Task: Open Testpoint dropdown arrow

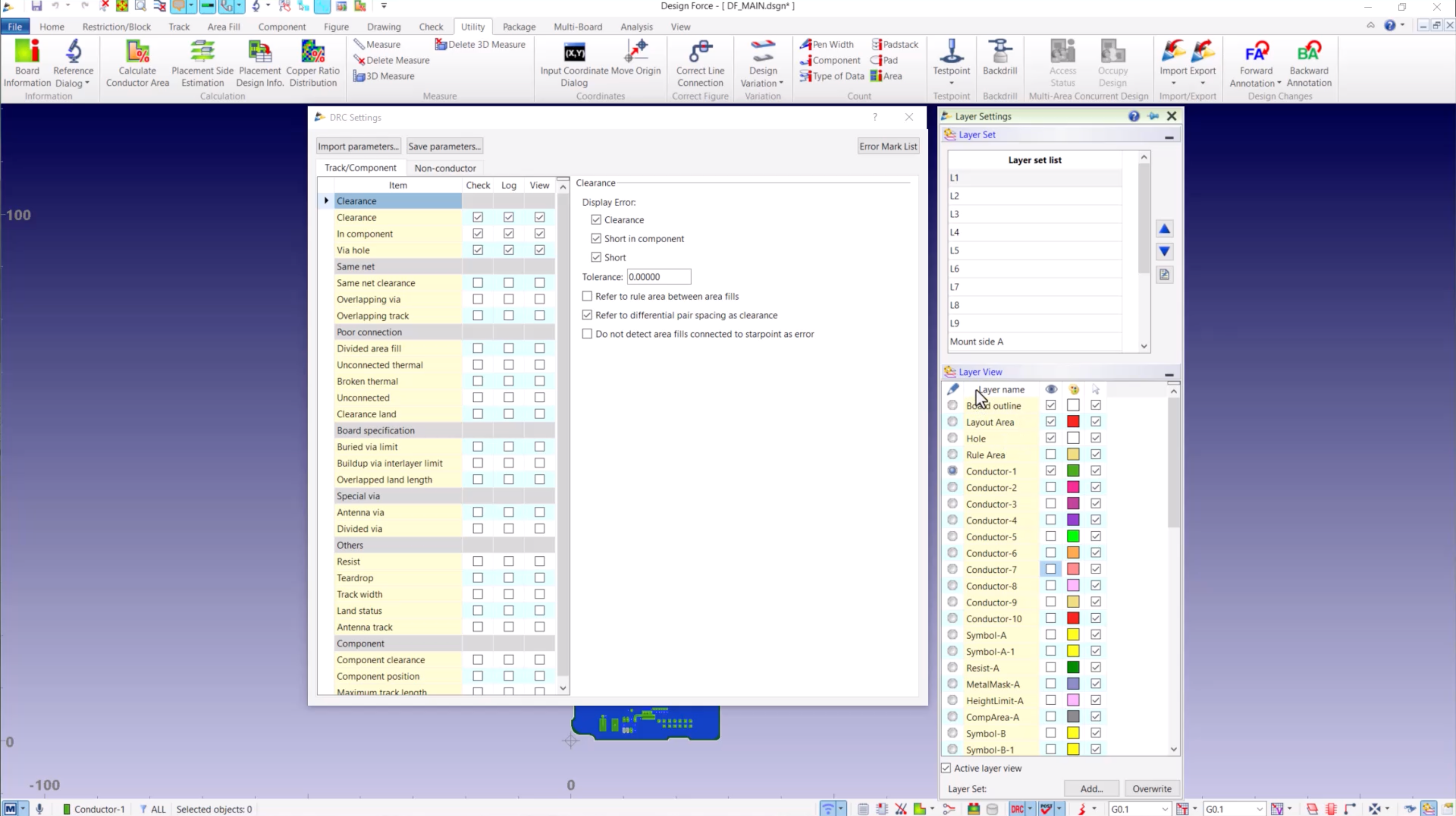Action: tap(951, 83)
